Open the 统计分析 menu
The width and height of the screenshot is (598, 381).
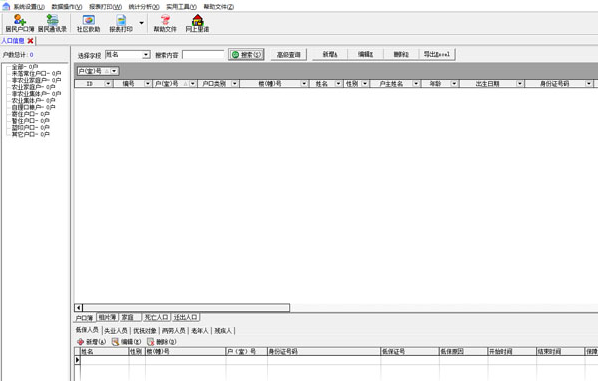[144, 6]
